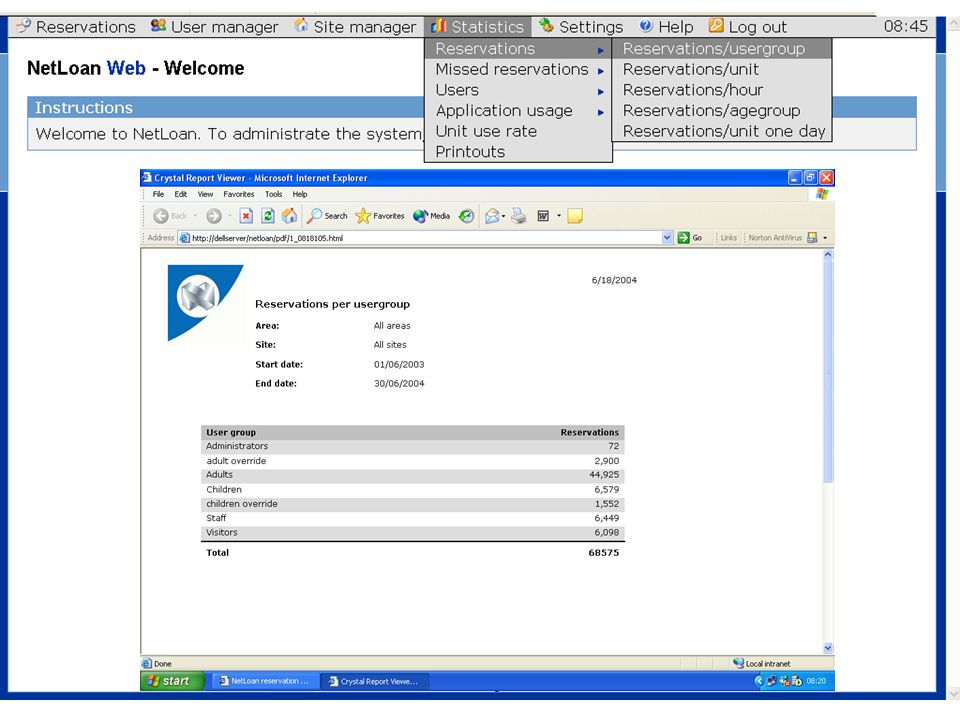Expand the Missed reservations submenu
Viewport: 960px width, 720px height.
pos(518,69)
